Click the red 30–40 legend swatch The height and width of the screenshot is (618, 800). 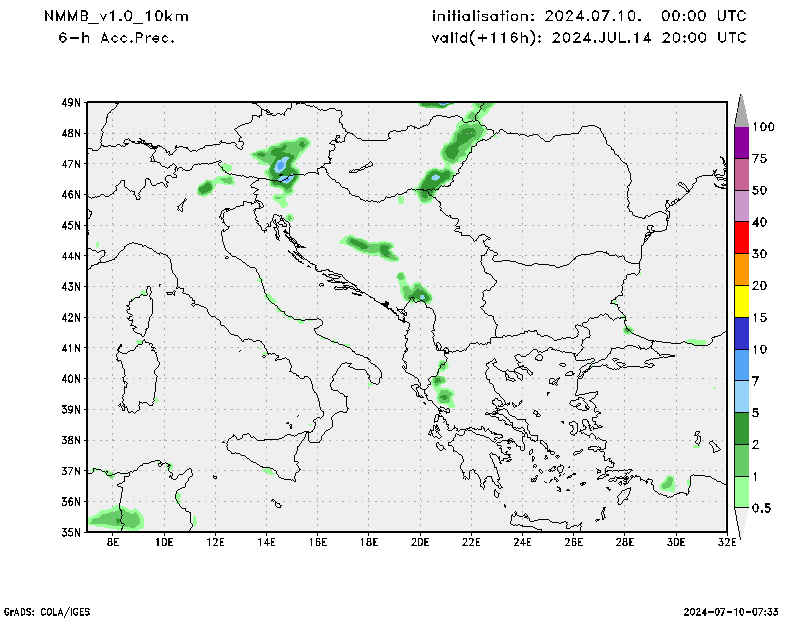pos(741,238)
